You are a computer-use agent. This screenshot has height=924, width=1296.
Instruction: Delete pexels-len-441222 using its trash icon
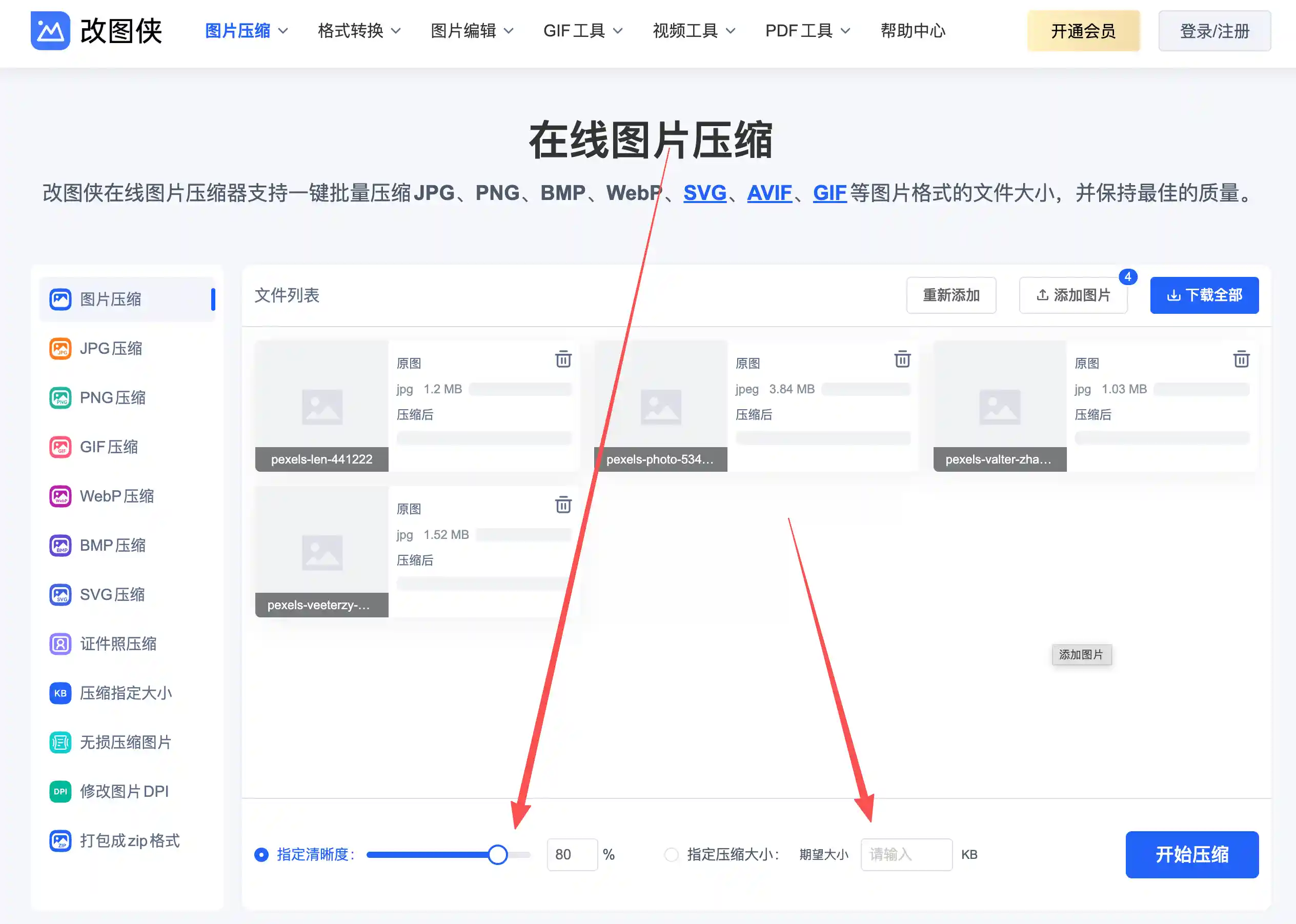(563, 359)
